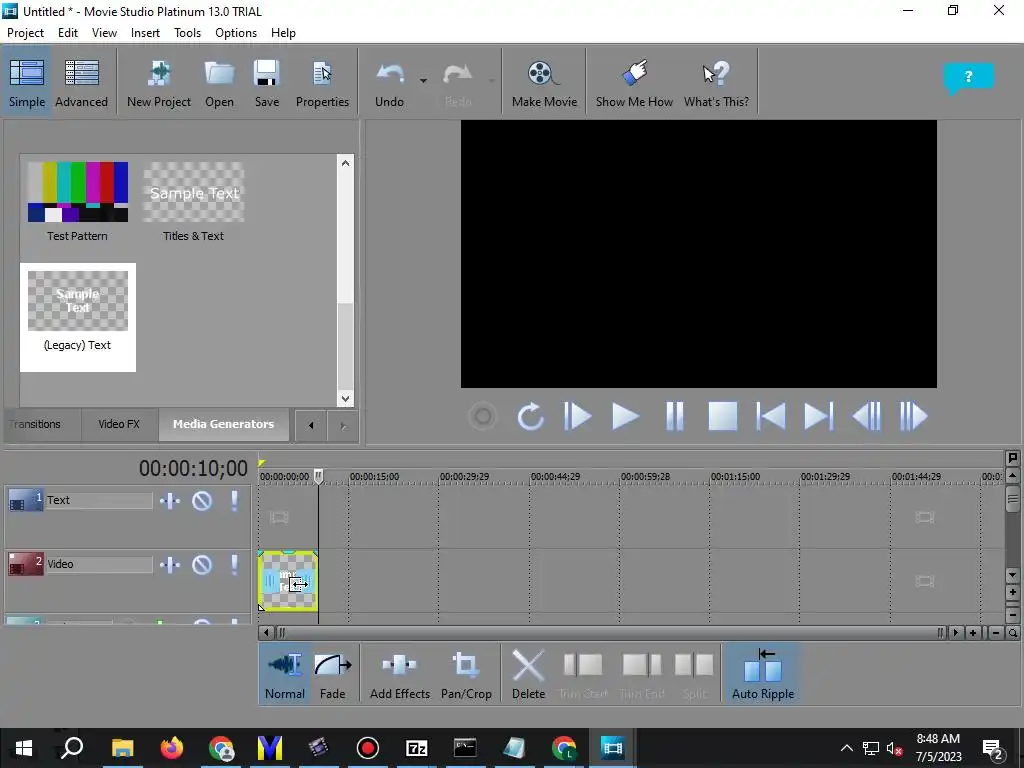
Task: Click the Video track 2 icon
Action: (x=25, y=565)
